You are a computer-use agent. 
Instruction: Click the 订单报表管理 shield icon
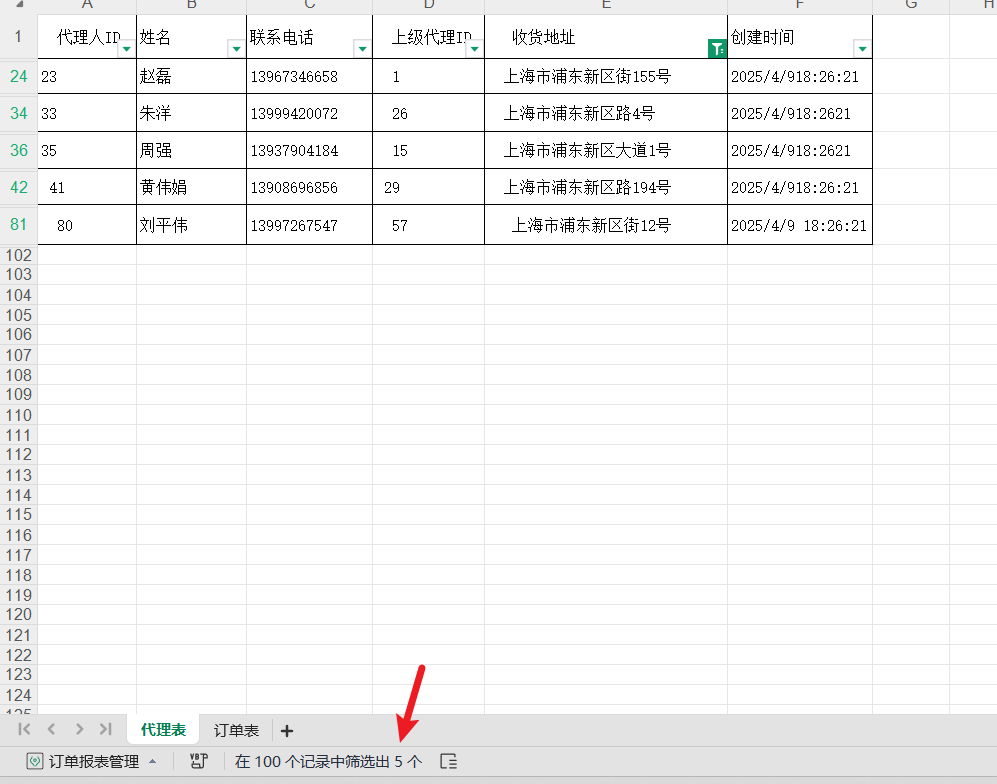click(x=34, y=761)
